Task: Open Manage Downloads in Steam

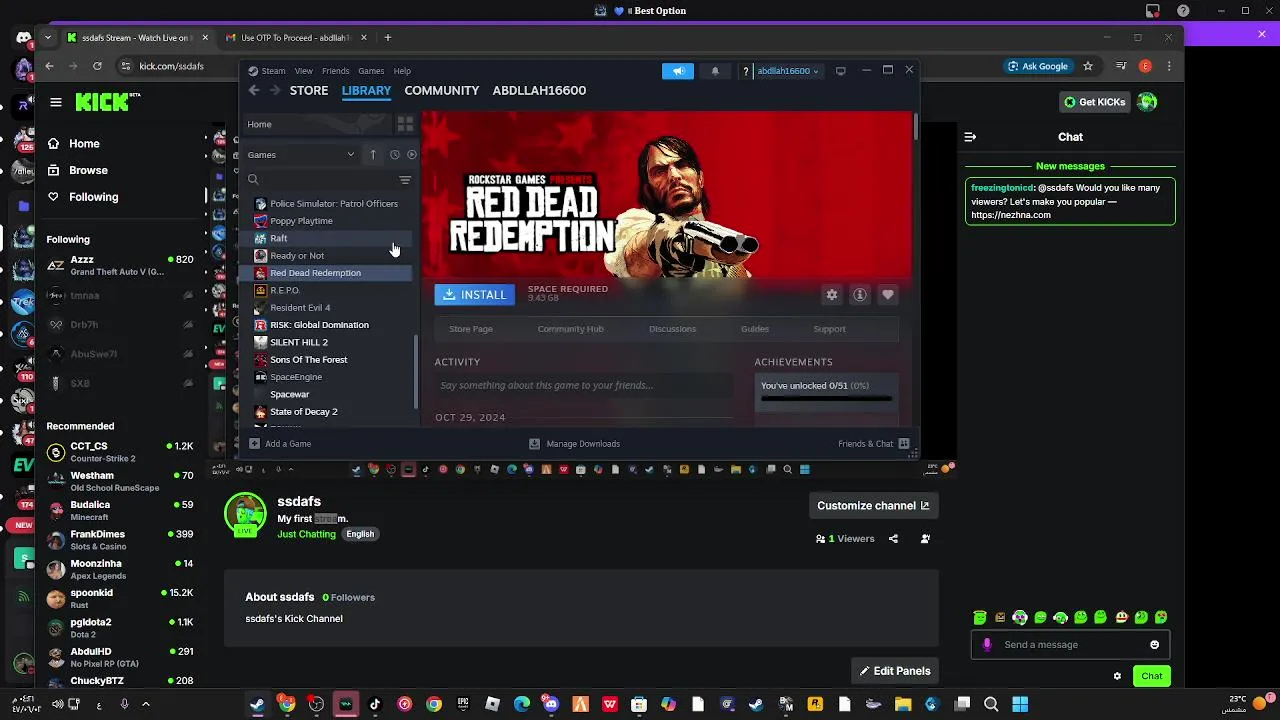Action: pos(574,444)
